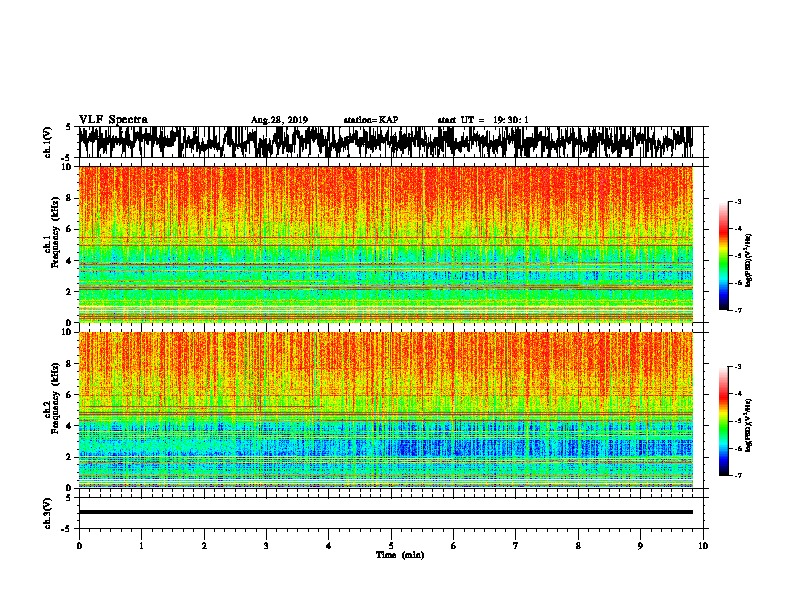The width and height of the screenshot is (792, 612).
Task: Click the "VLF Spectra" plot title
Action: [x=113, y=120]
